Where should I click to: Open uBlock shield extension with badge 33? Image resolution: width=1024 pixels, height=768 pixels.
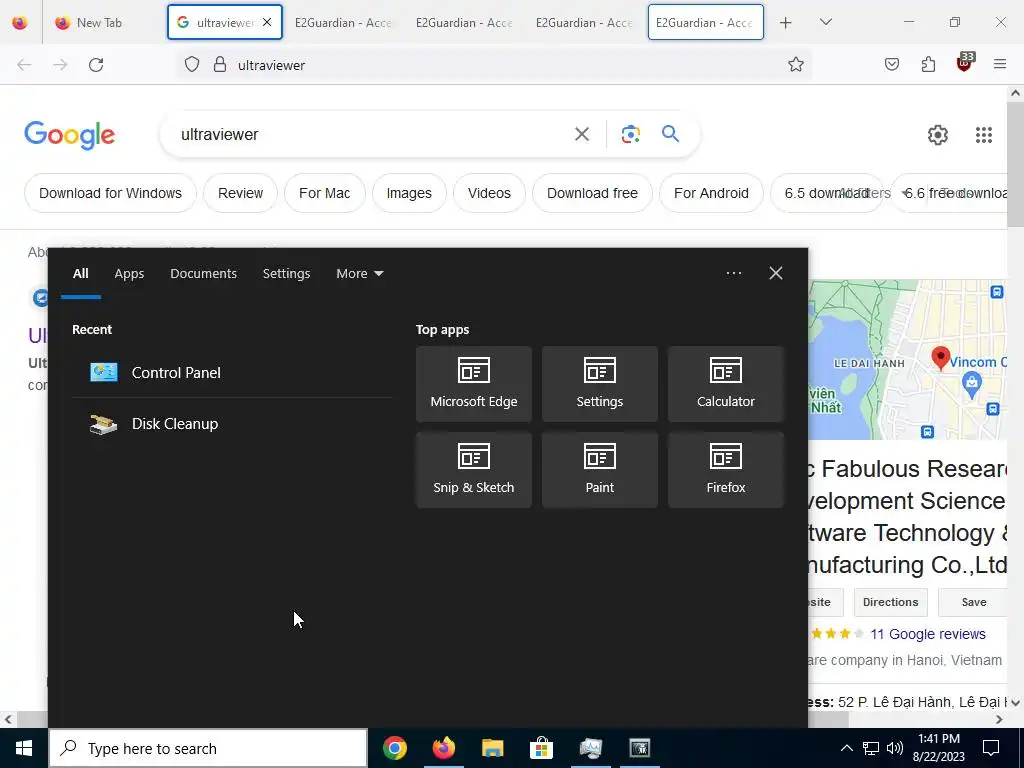click(965, 63)
